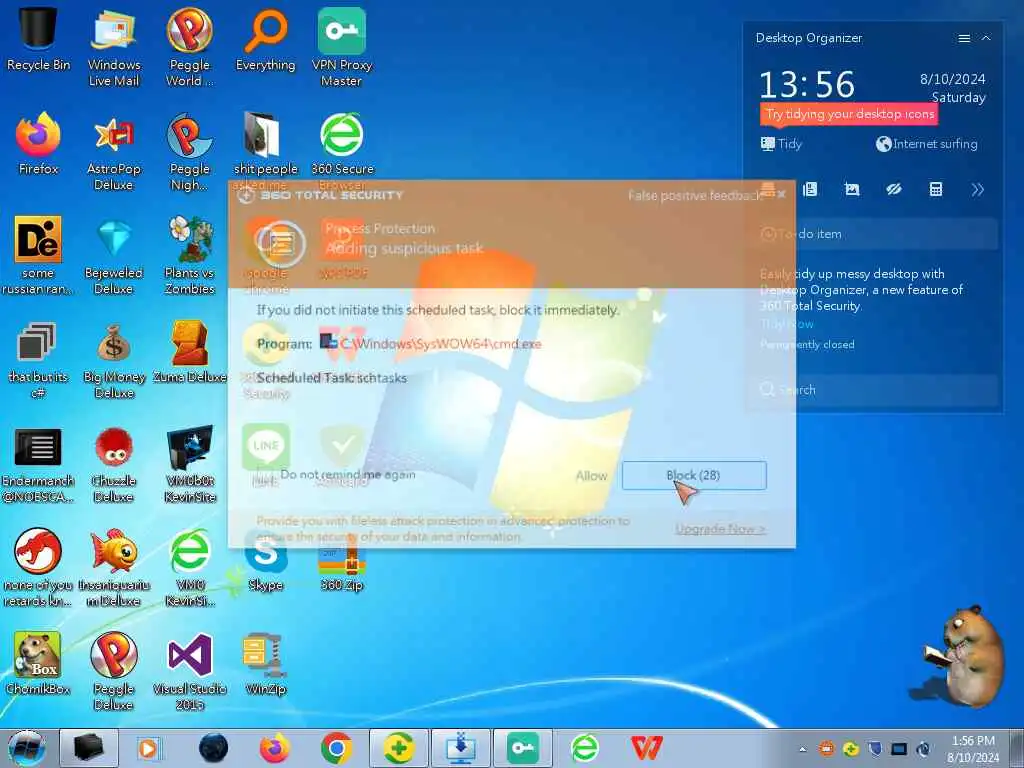This screenshot has width=1024, height=768.
Task: Open the calculator icon in Desktop Organizer
Action: pyautogui.click(x=936, y=189)
